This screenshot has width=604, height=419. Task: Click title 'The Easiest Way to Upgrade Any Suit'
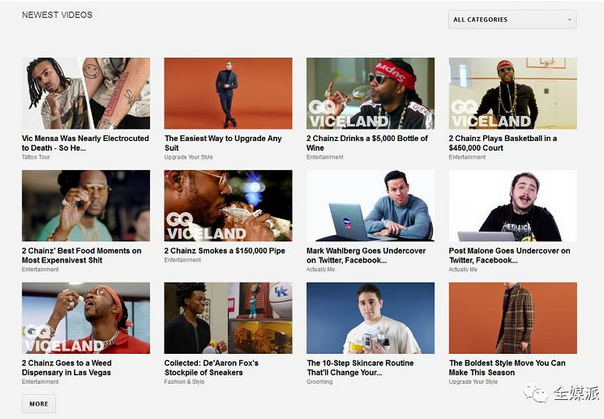(223, 143)
